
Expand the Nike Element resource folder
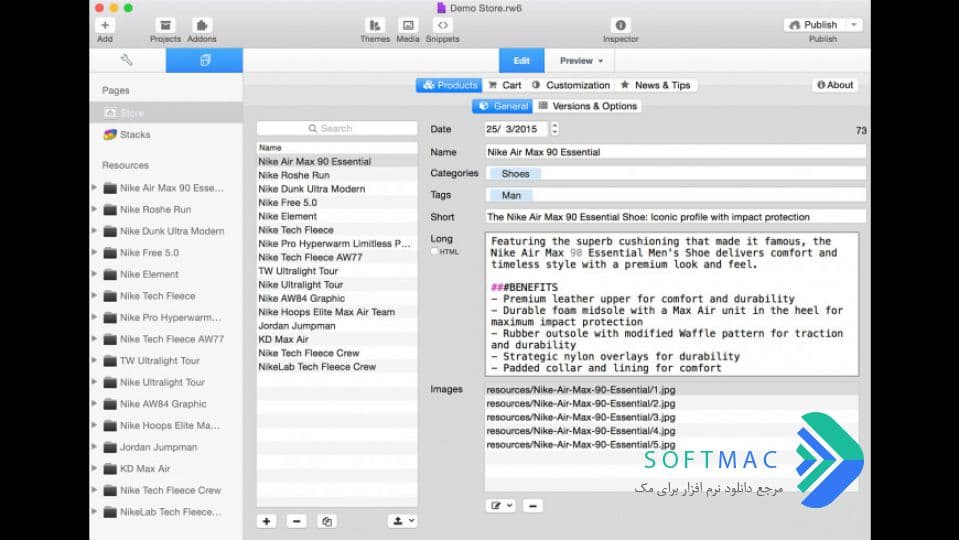94,273
